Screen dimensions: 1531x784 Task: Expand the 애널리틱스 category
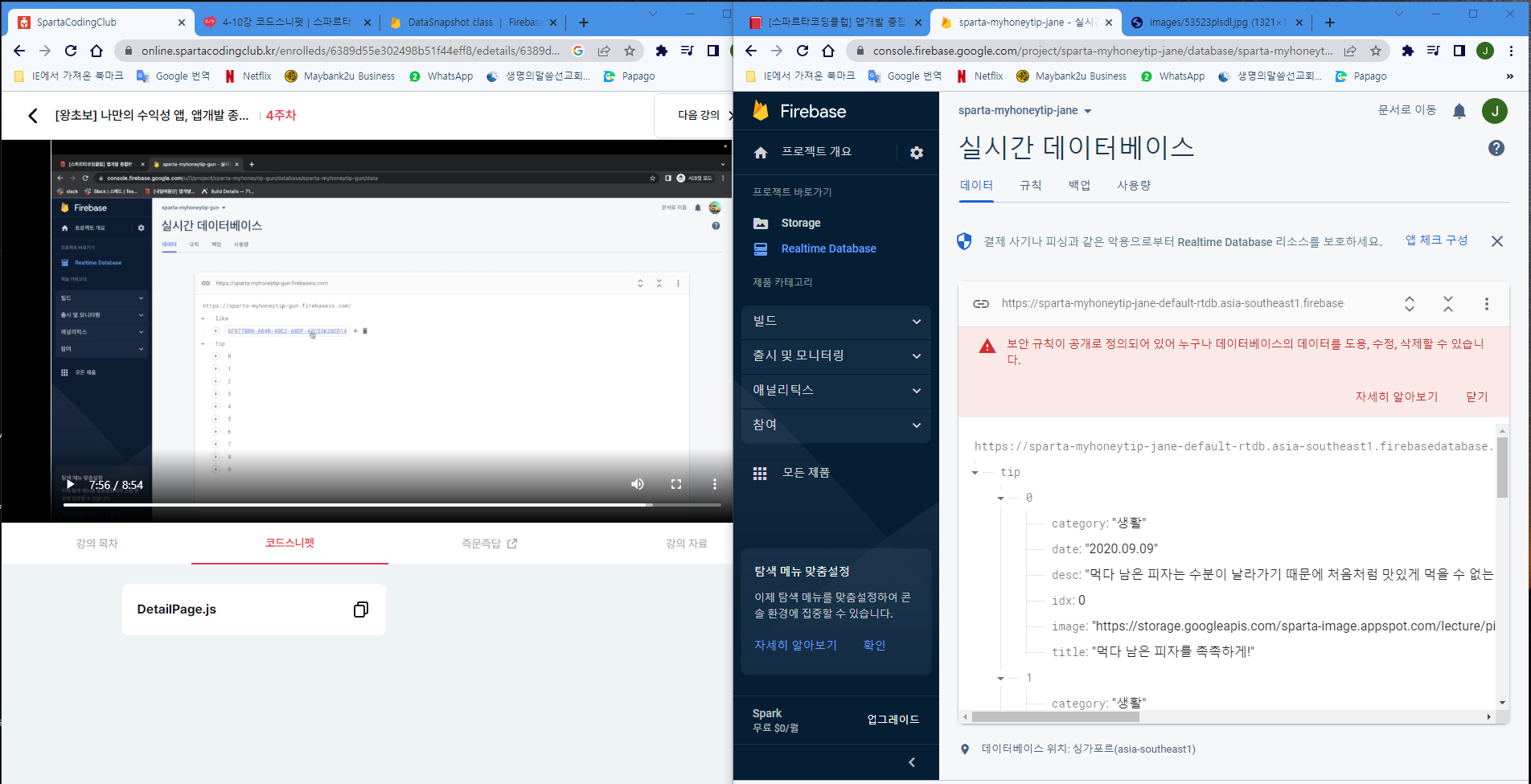(x=836, y=390)
